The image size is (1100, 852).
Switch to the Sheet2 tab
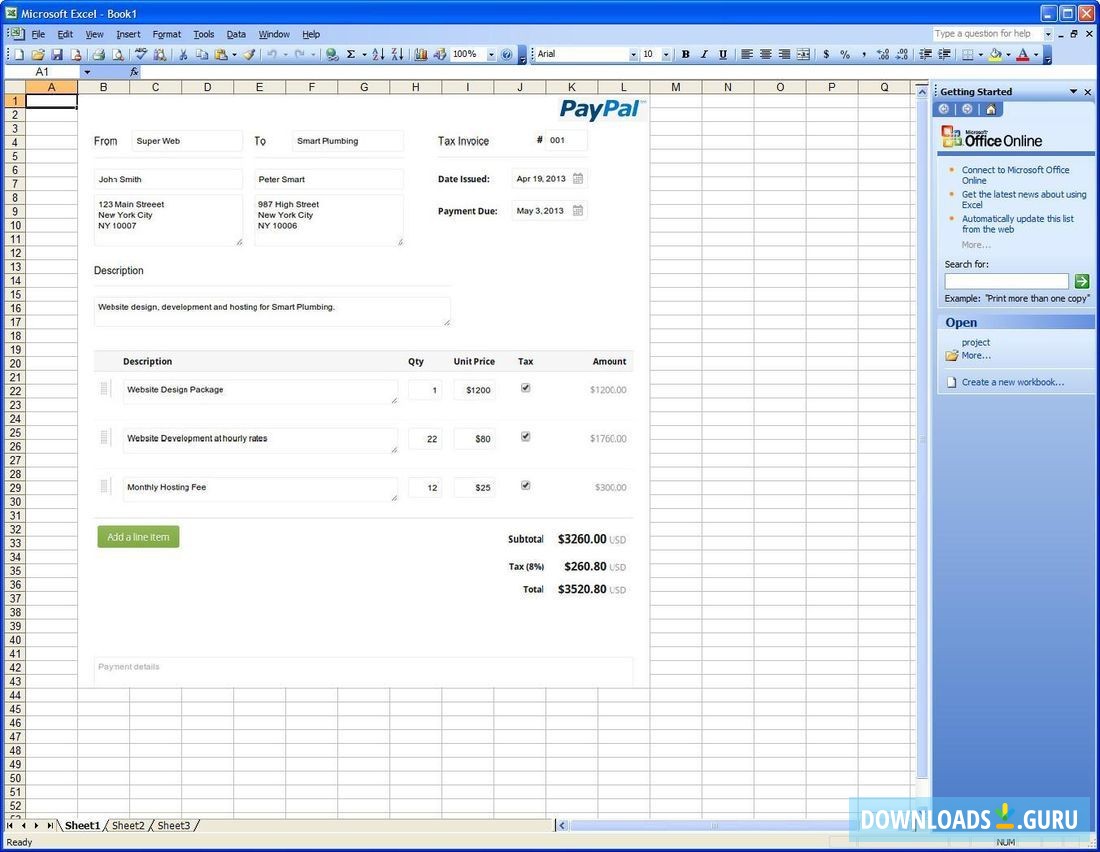[x=128, y=825]
